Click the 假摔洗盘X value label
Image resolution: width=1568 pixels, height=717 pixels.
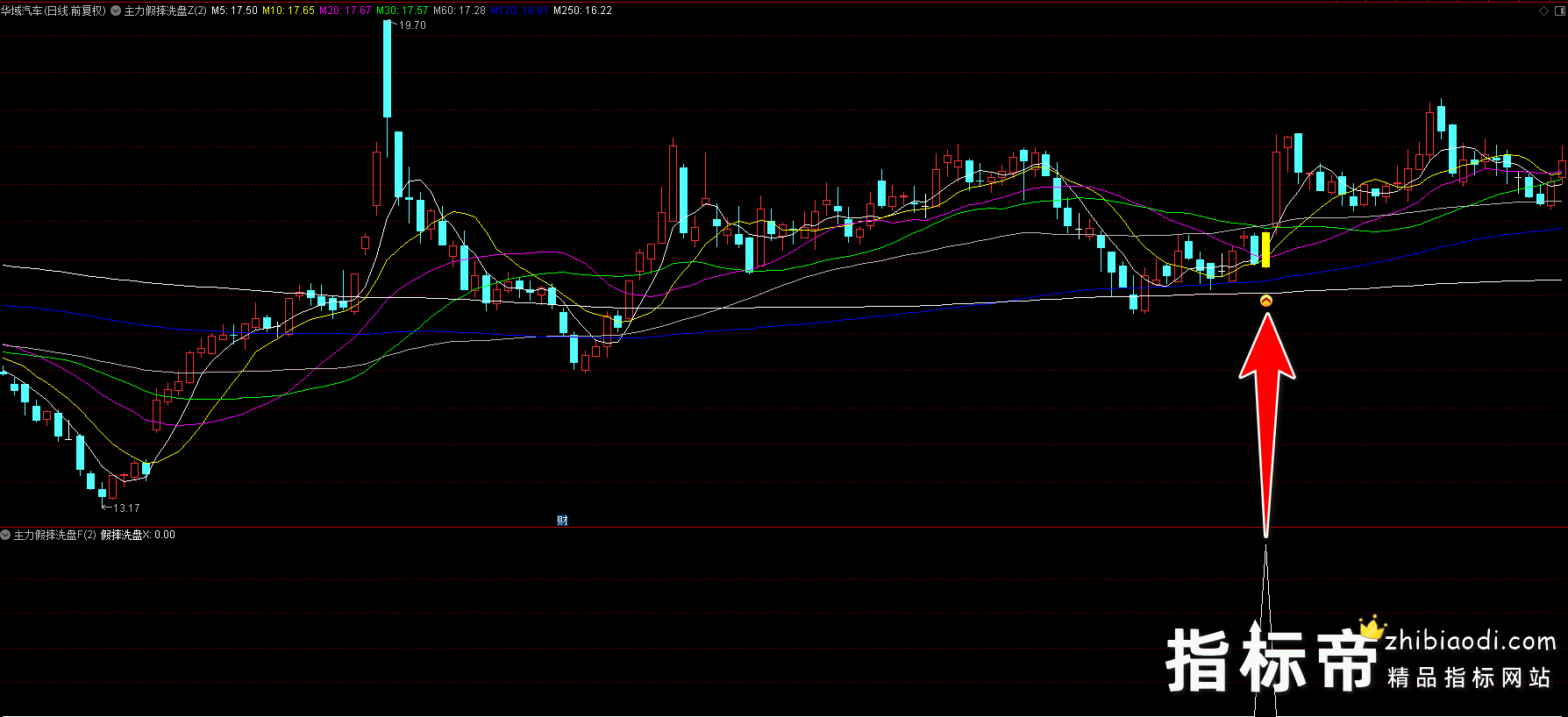(138, 535)
